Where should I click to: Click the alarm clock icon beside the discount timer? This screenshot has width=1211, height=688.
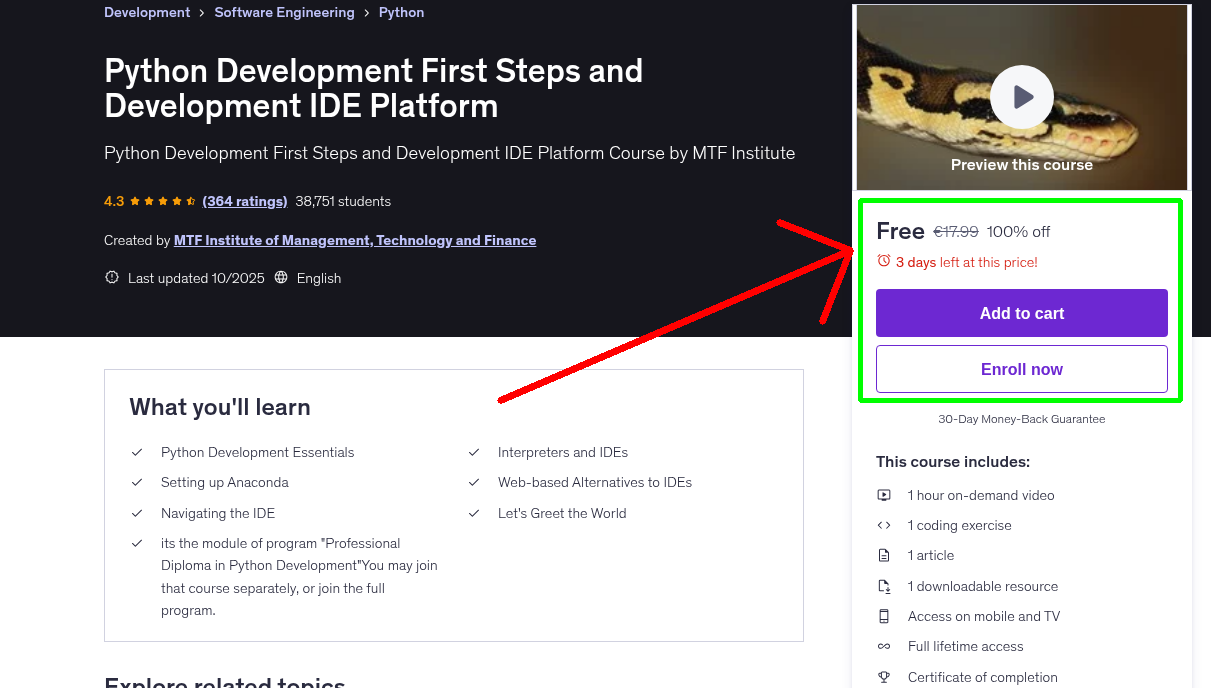(x=883, y=260)
